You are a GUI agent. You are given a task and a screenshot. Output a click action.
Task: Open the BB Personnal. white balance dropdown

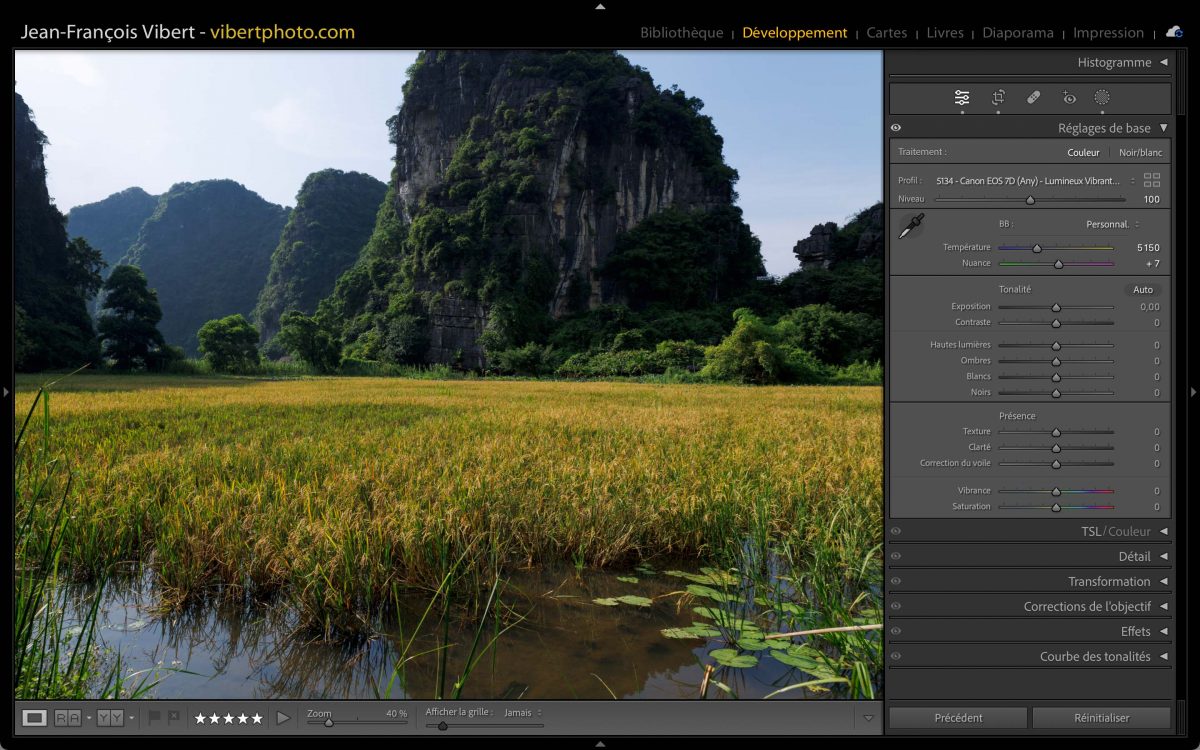click(x=1112, y=224)
